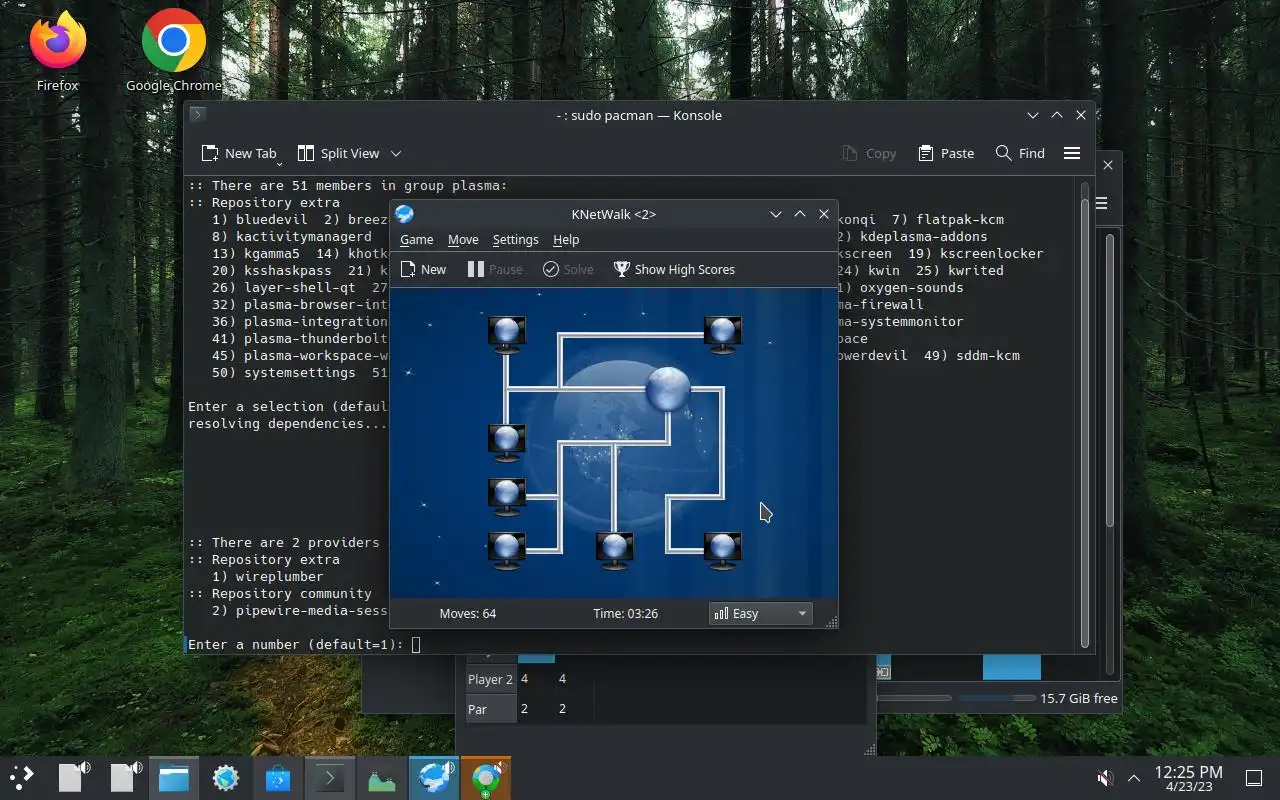Click the Moves: 64 status text

click(x=467, y=613)
